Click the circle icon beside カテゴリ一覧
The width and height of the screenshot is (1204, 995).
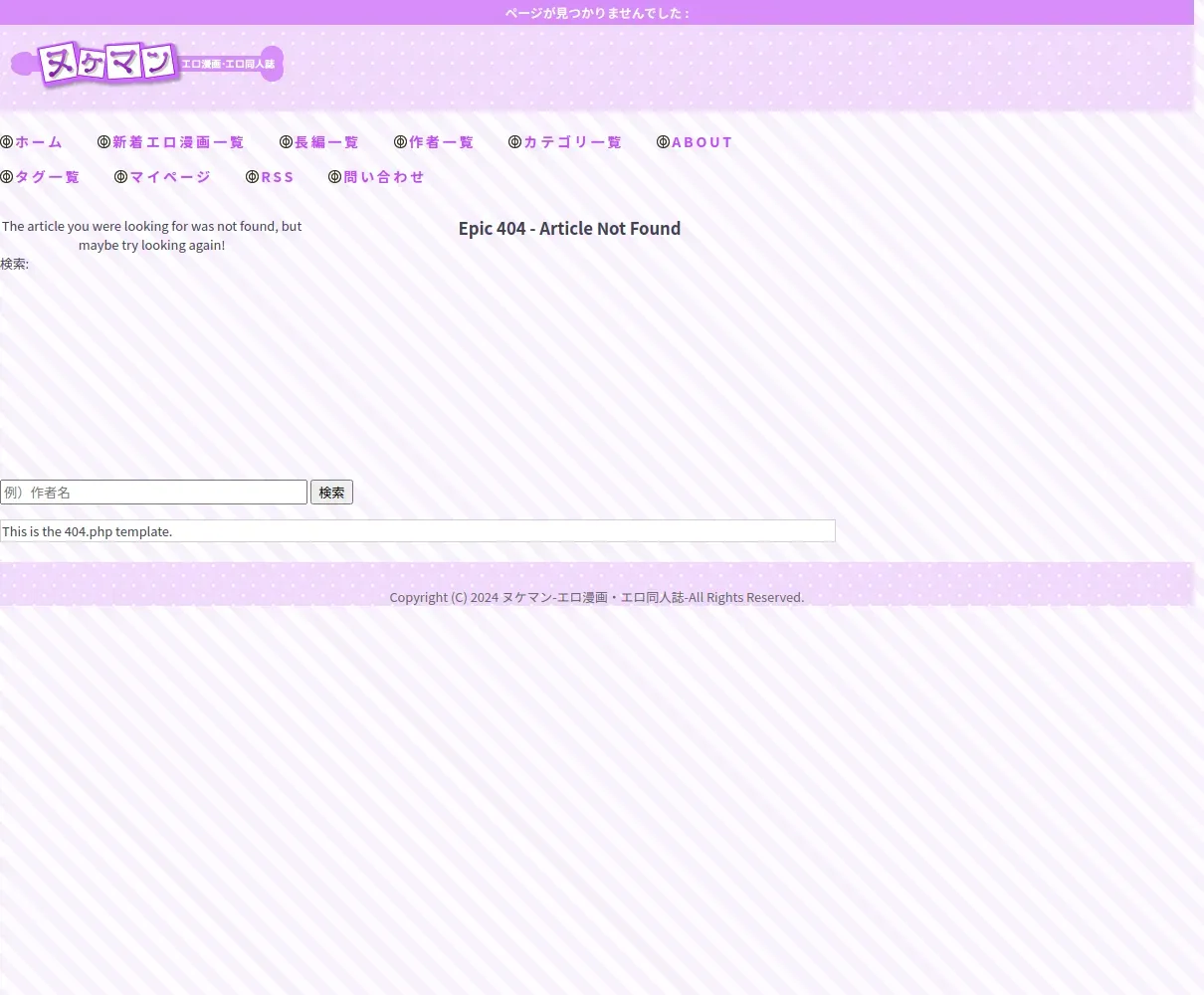(514, 142)
